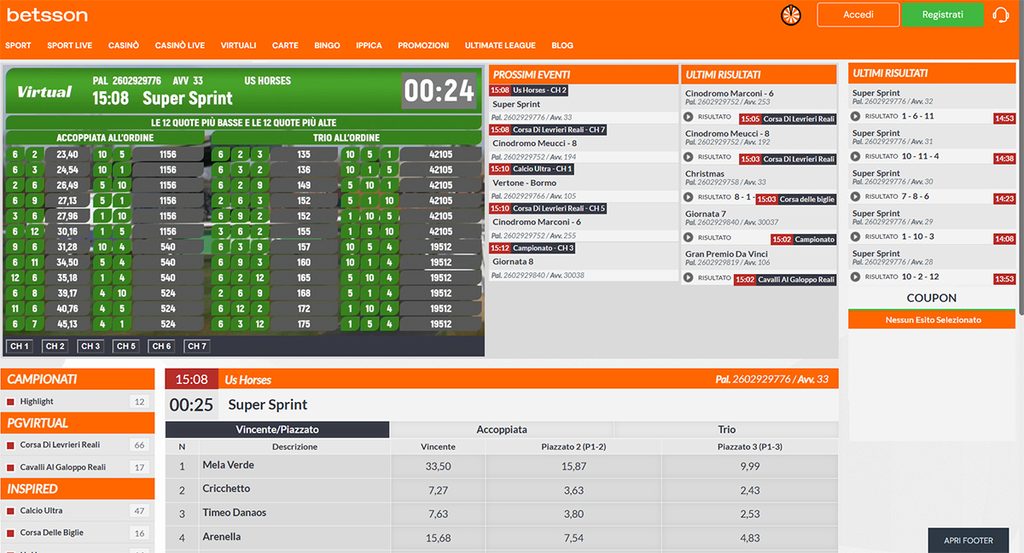This screenshot has height=553, width=1024.
Task: Open upcoming event Calcio Ultra - CH 1
Action: point(532,169)
